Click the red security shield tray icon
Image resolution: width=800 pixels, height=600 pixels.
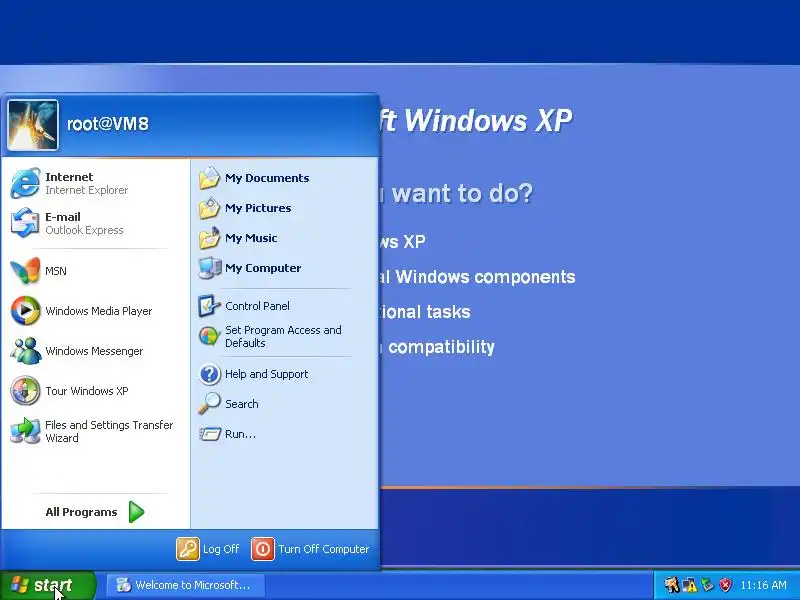726,585
